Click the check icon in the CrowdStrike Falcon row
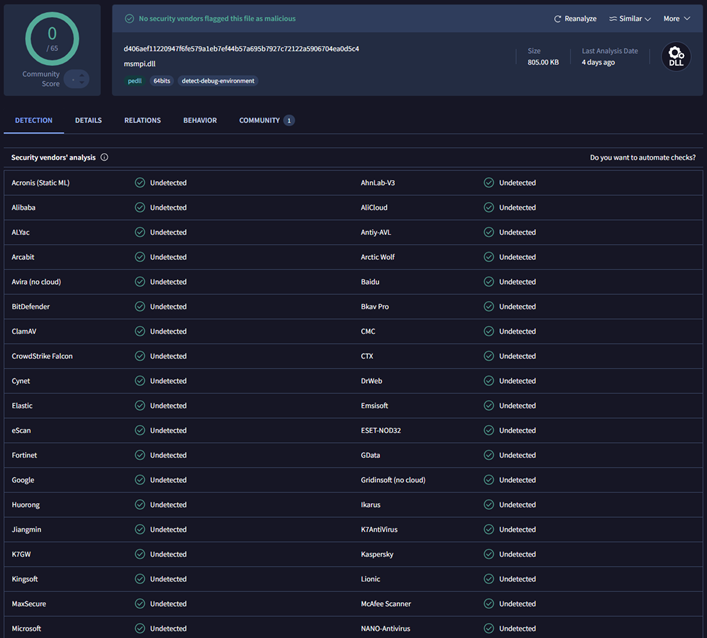This screenshot has width=707, height=638. coord(140,356)
